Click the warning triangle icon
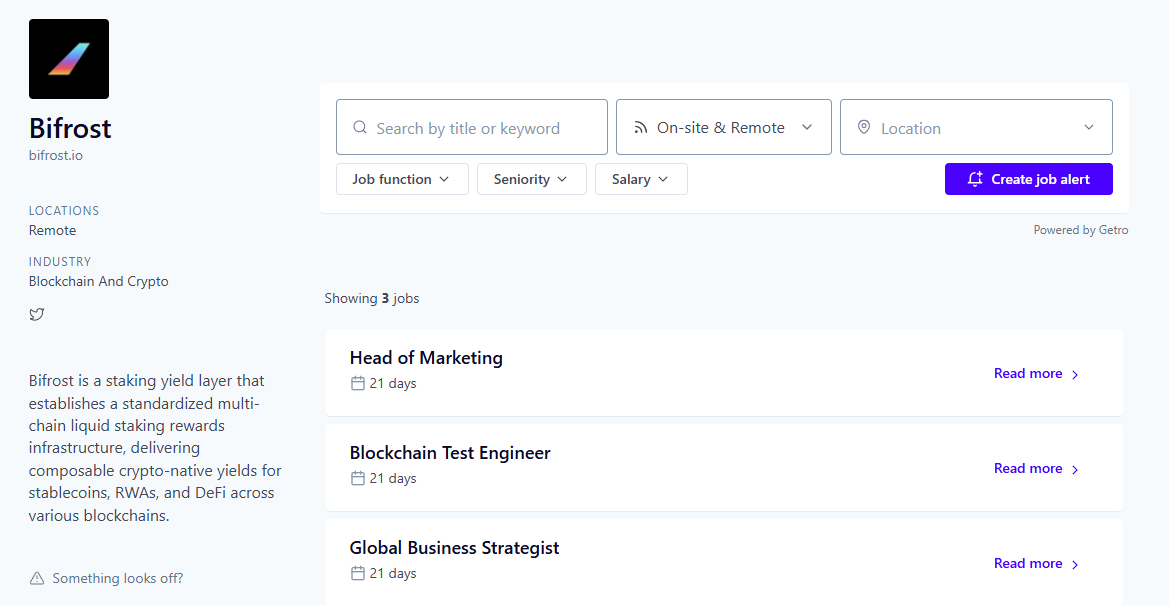1169x605 pixels. [x=37, y=578]
